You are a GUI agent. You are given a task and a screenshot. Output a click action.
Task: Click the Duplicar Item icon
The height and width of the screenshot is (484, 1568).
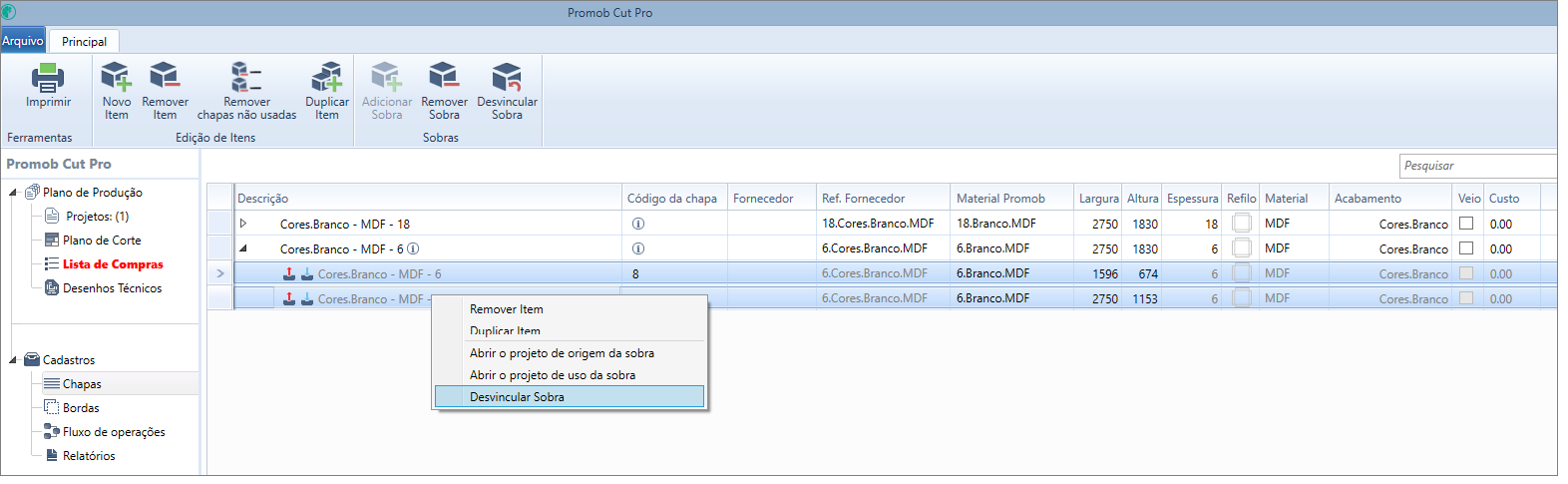[327, 77]
